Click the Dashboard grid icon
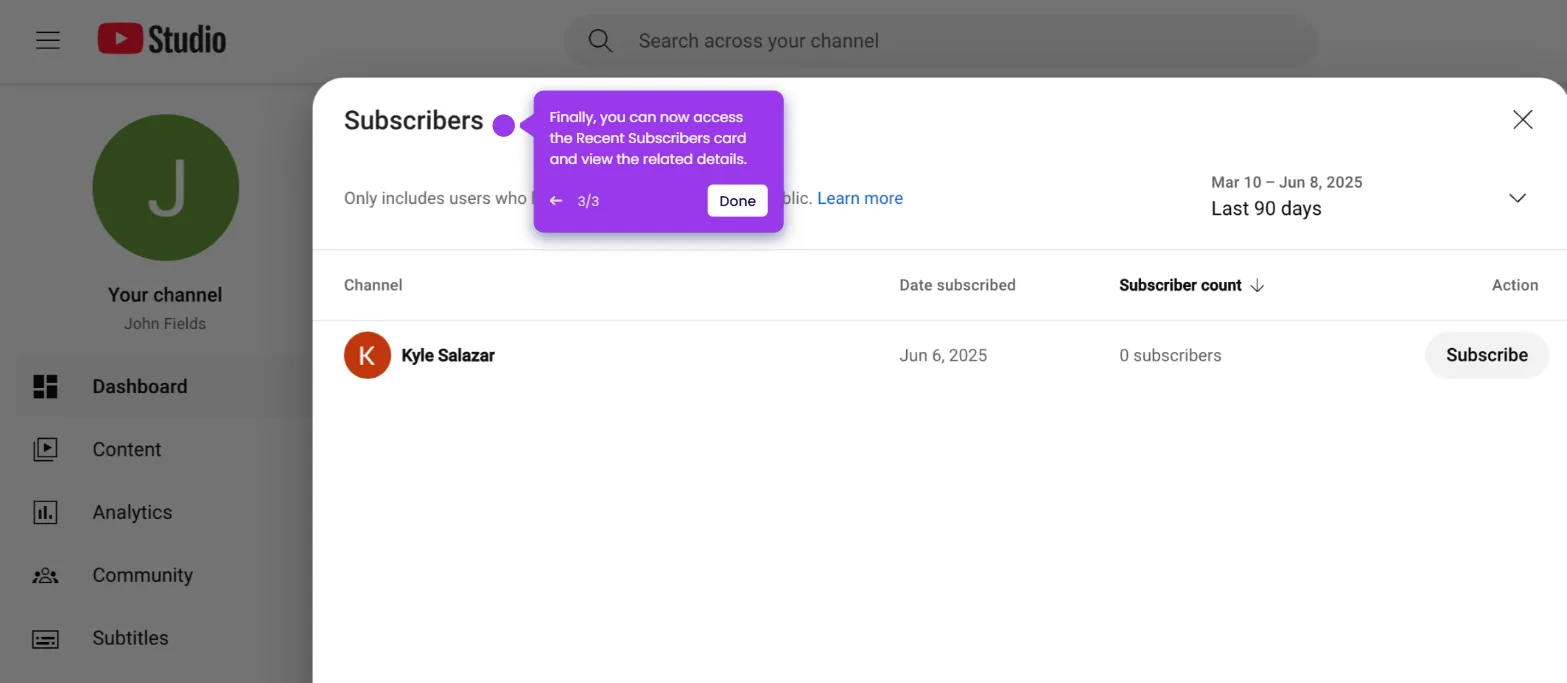 [x=46, y=387]
